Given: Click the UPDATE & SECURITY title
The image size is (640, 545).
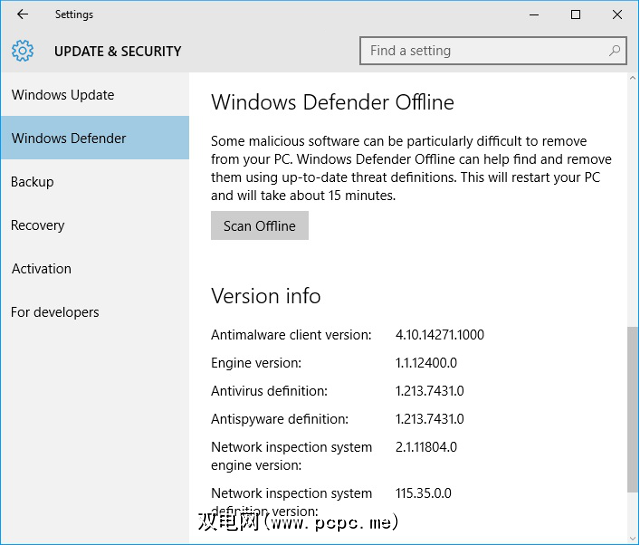Looking at the screenshot, I should [x=118, y=51].
